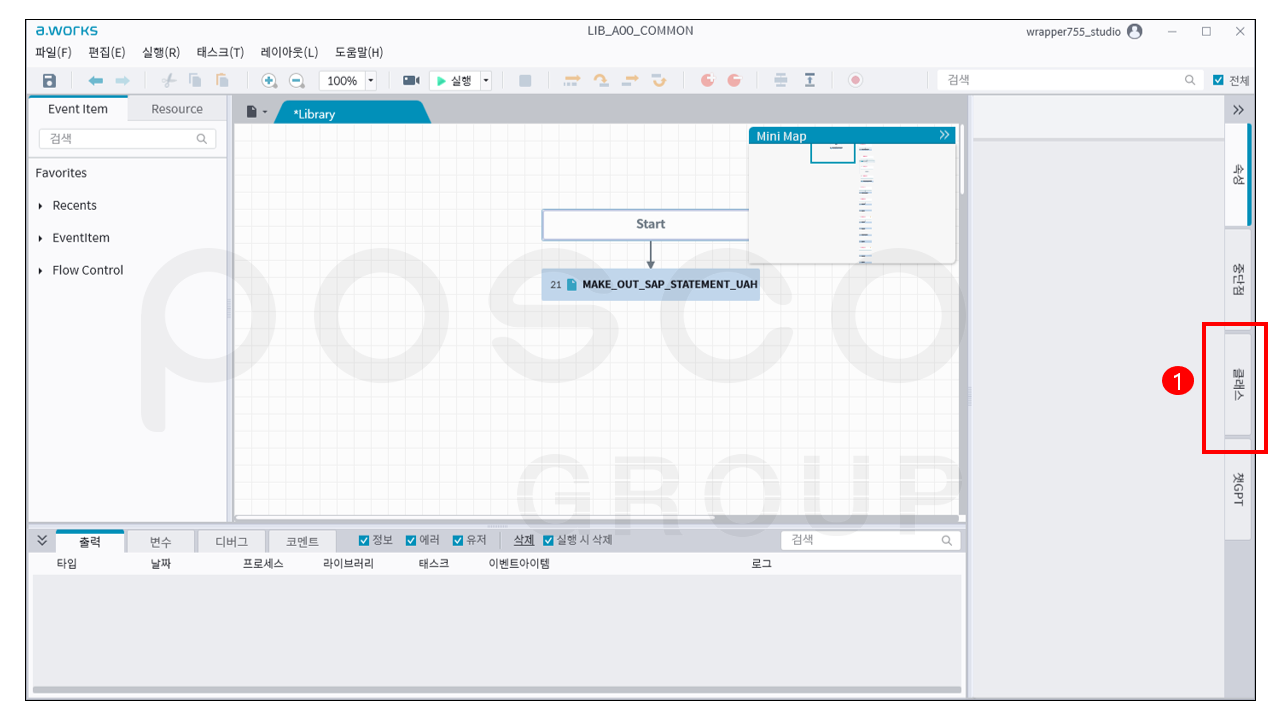The image size is (1272, 714).
Task: Switch to the Resource tab
Action: pyautogui.click(x=177, y=109)
